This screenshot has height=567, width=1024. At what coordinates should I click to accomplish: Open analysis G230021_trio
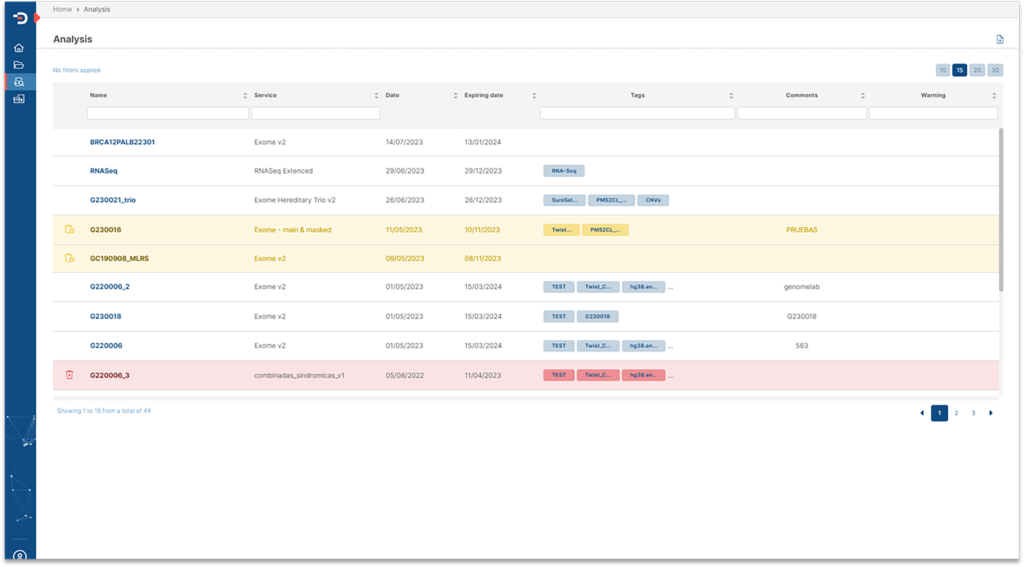pos(113,200)
